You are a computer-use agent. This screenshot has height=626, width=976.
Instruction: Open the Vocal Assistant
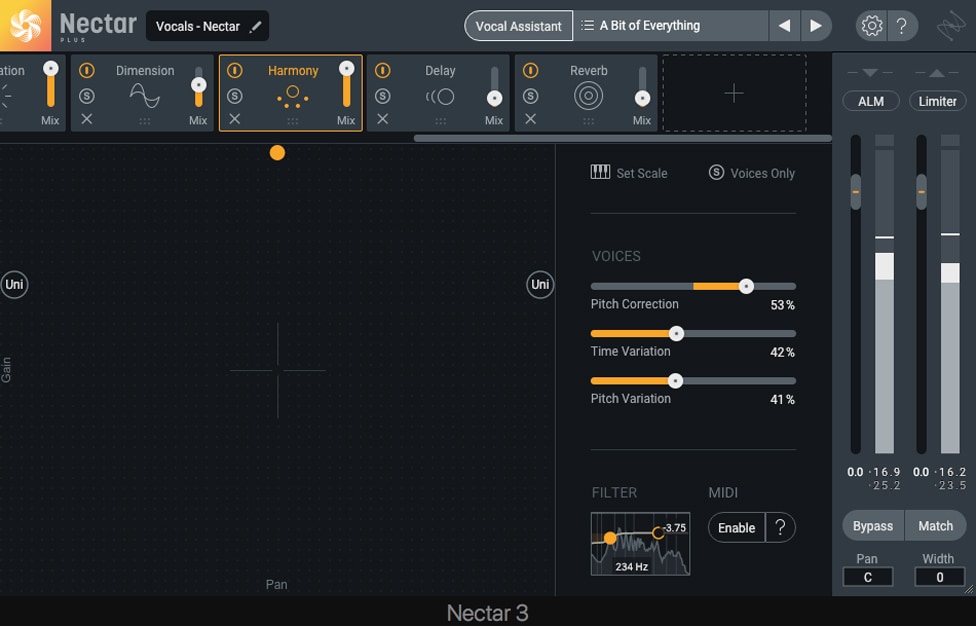[x=518, y=26]
